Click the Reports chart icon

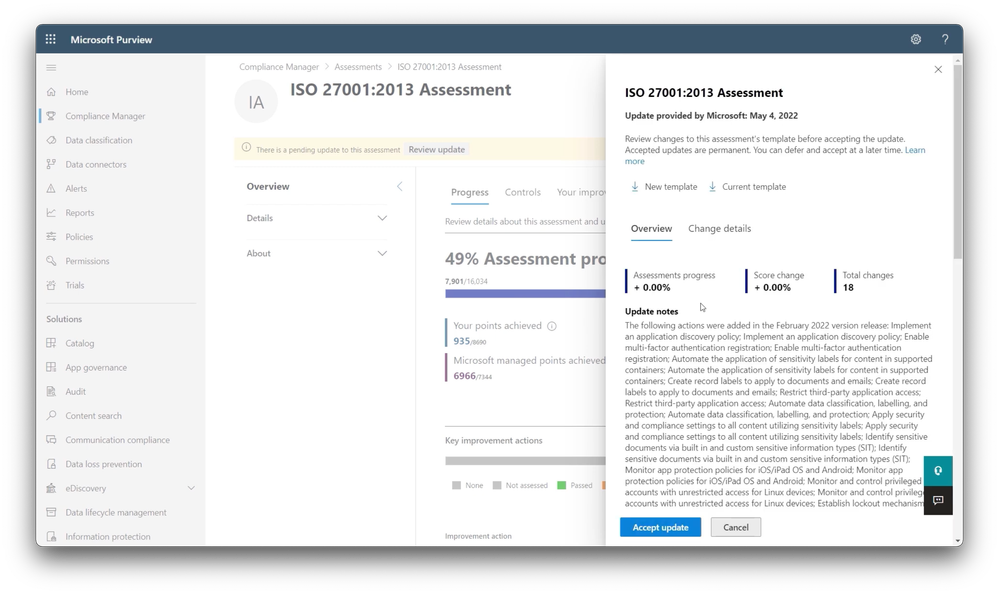tap(51, 213)
